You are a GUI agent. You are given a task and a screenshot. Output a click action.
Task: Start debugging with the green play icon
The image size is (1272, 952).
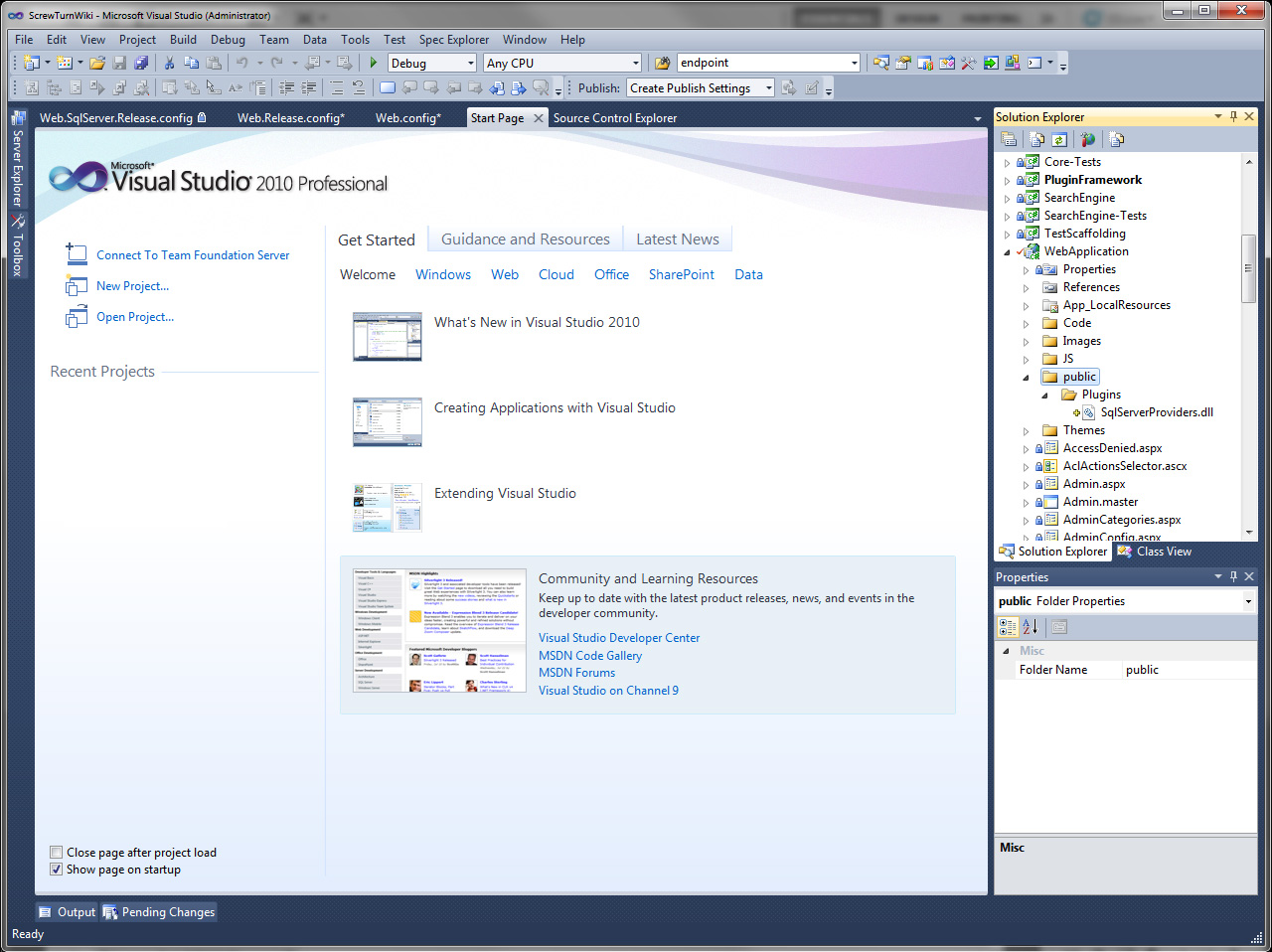point(374,63)
